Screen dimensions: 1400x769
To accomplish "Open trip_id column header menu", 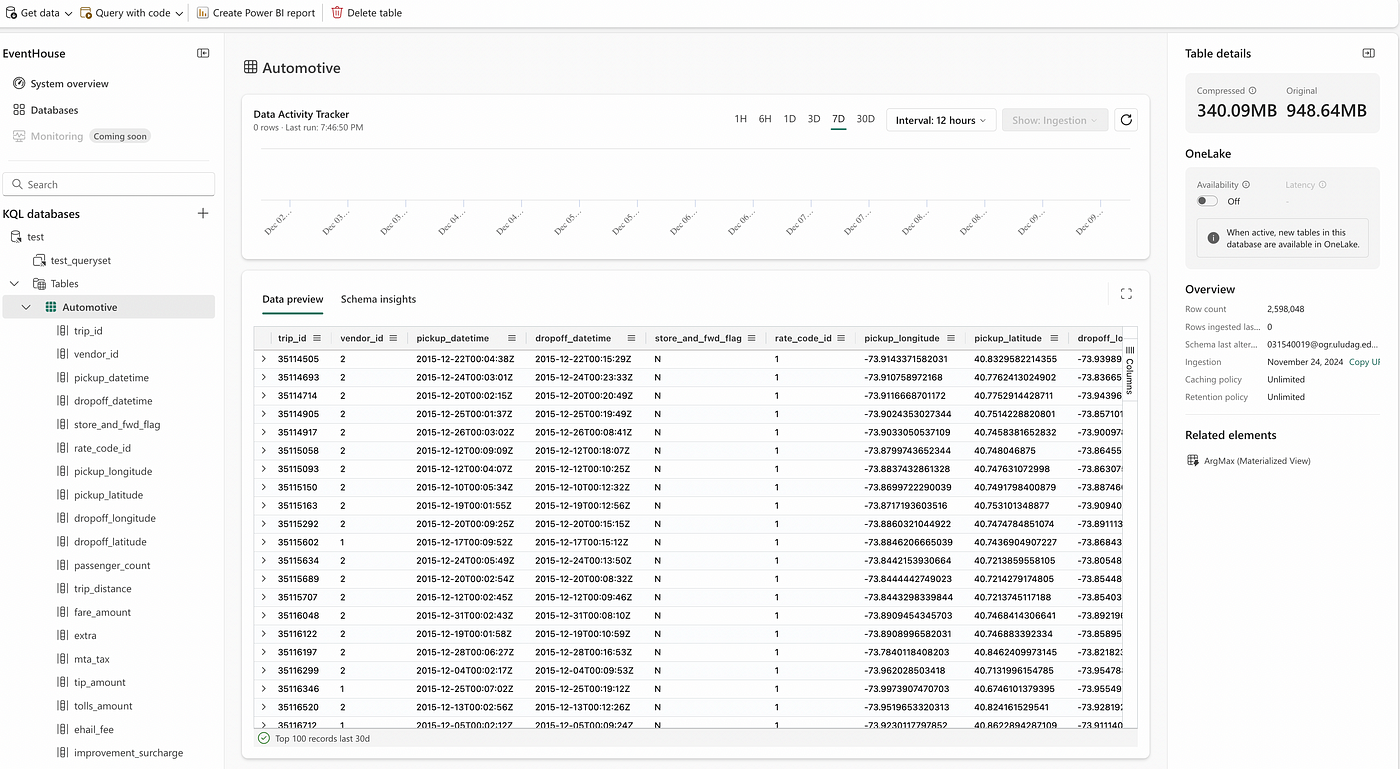I will [317, 338].
